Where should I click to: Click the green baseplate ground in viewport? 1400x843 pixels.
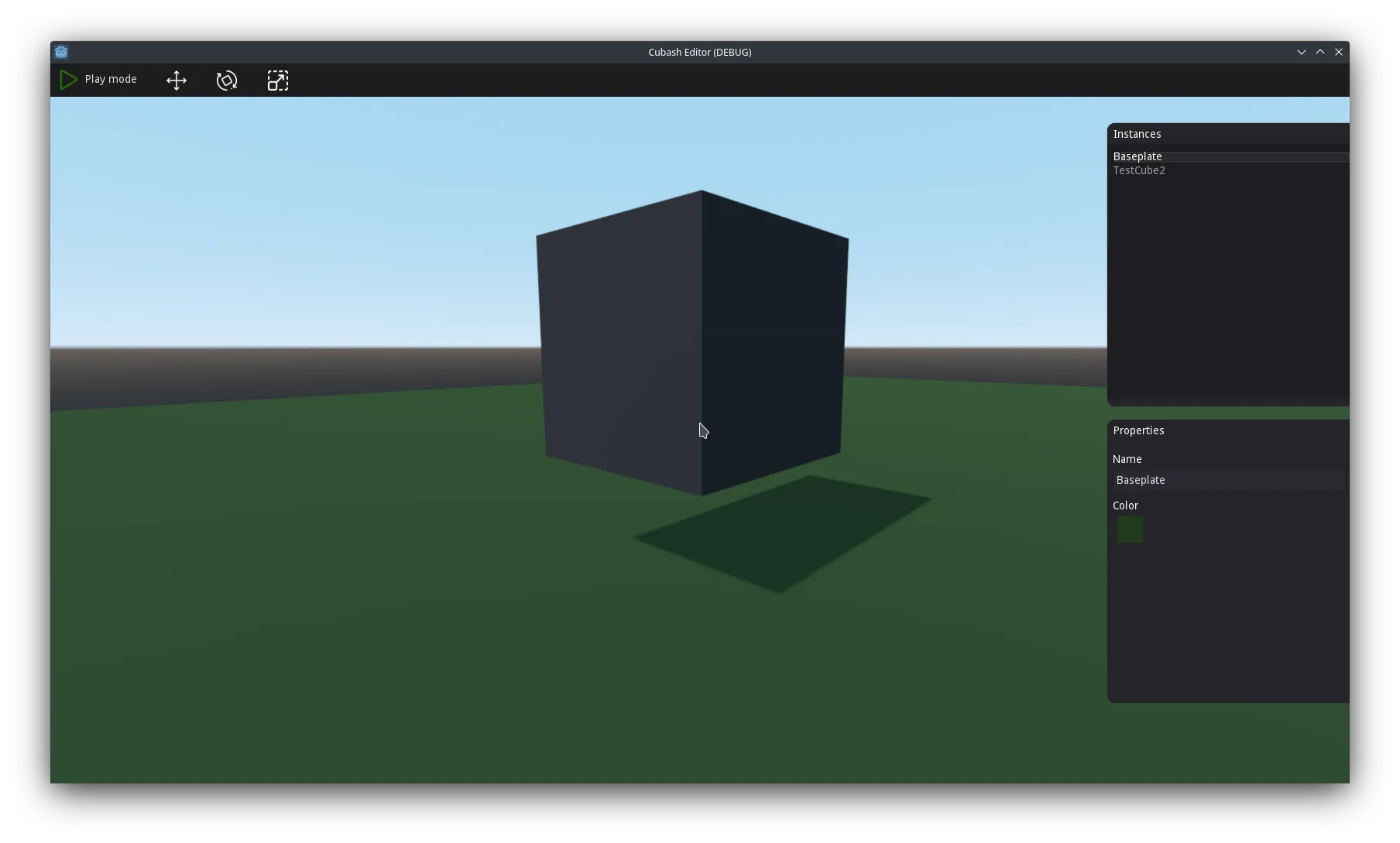(387, 619)
